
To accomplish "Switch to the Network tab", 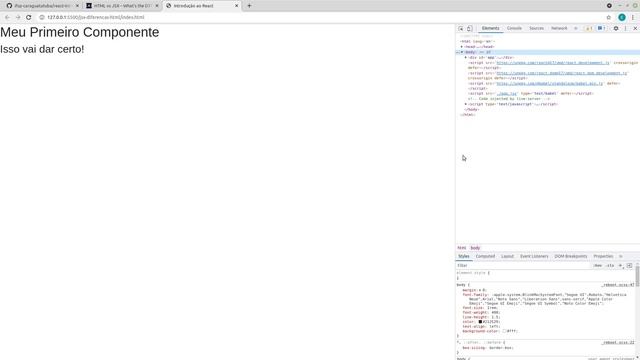I will [559, 29].
